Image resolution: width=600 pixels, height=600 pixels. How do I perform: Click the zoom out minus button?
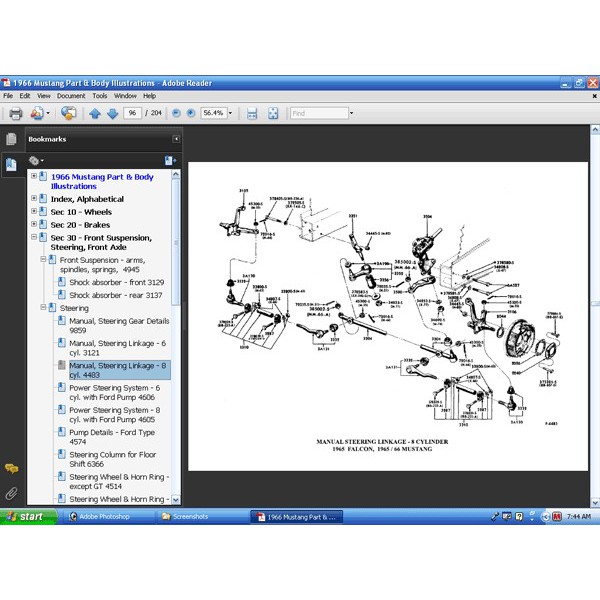point(176,113)
